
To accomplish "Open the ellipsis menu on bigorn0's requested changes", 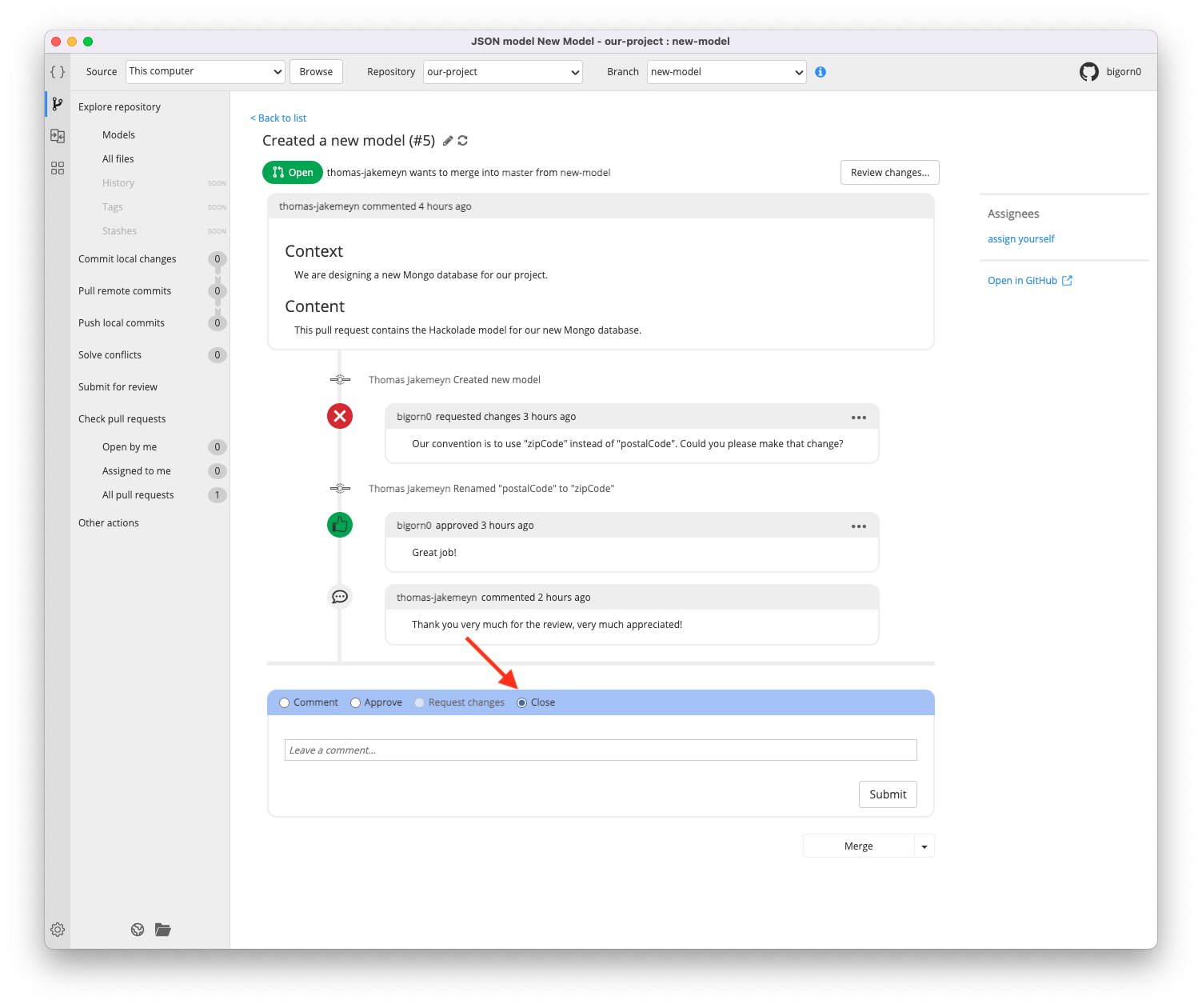I will click(x=859, y=417).
